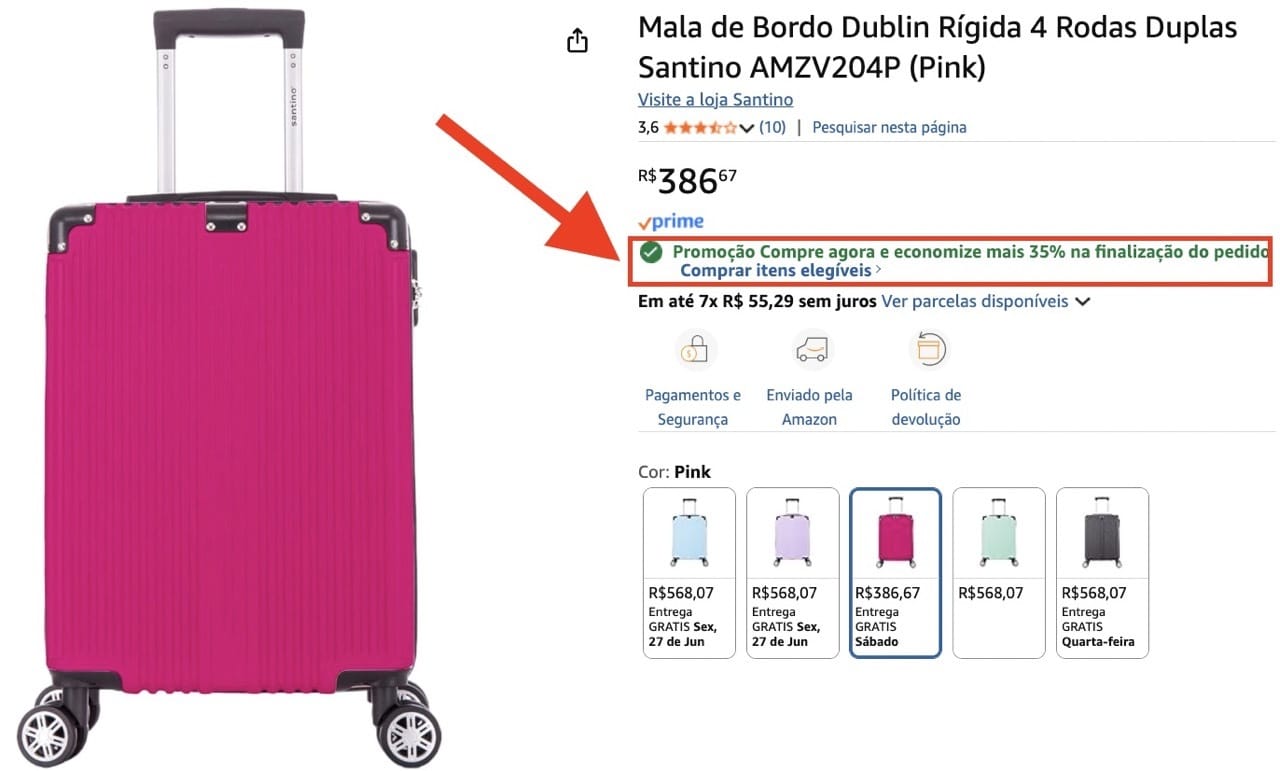Expand Ver parcelas disponíveis dropdown
The image size is (1280, 771).
985,301
